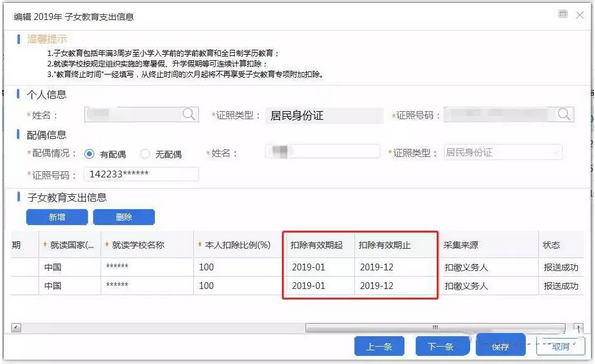Click the personal 证照号码 input field
The height and width of the screenshot is (364, 595).
point(509,114)
